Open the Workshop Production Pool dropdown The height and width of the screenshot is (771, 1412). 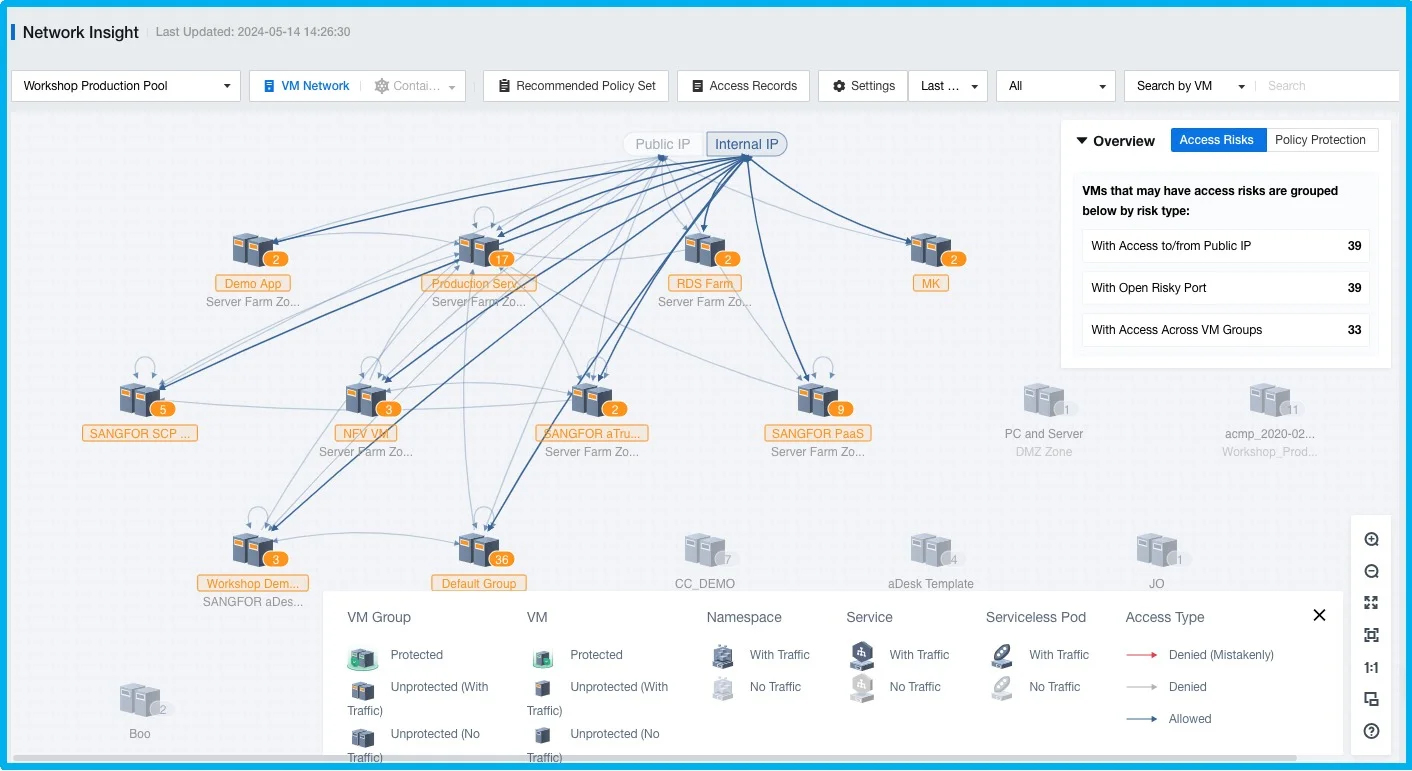click(124, 85)
